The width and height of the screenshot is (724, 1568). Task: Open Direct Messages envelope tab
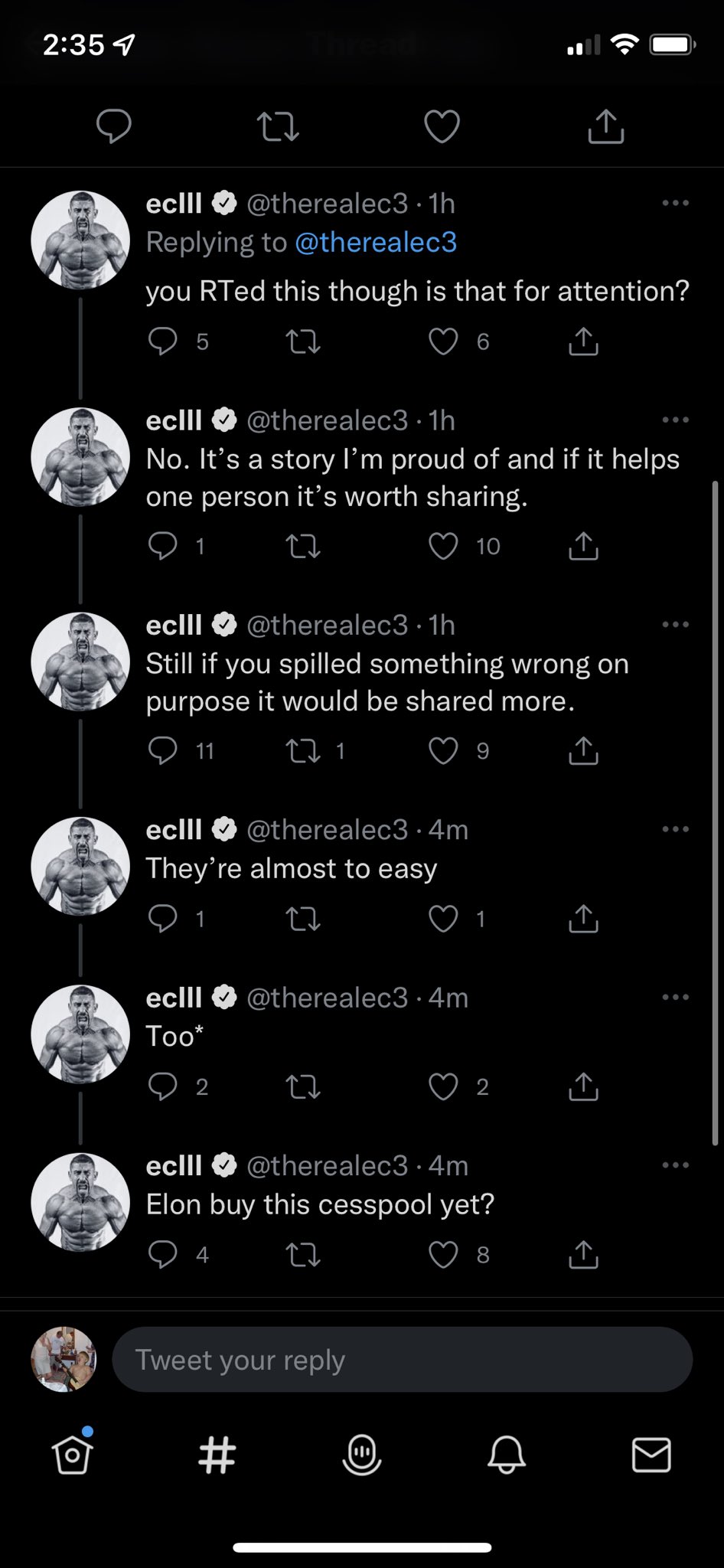coord(651,1455)
